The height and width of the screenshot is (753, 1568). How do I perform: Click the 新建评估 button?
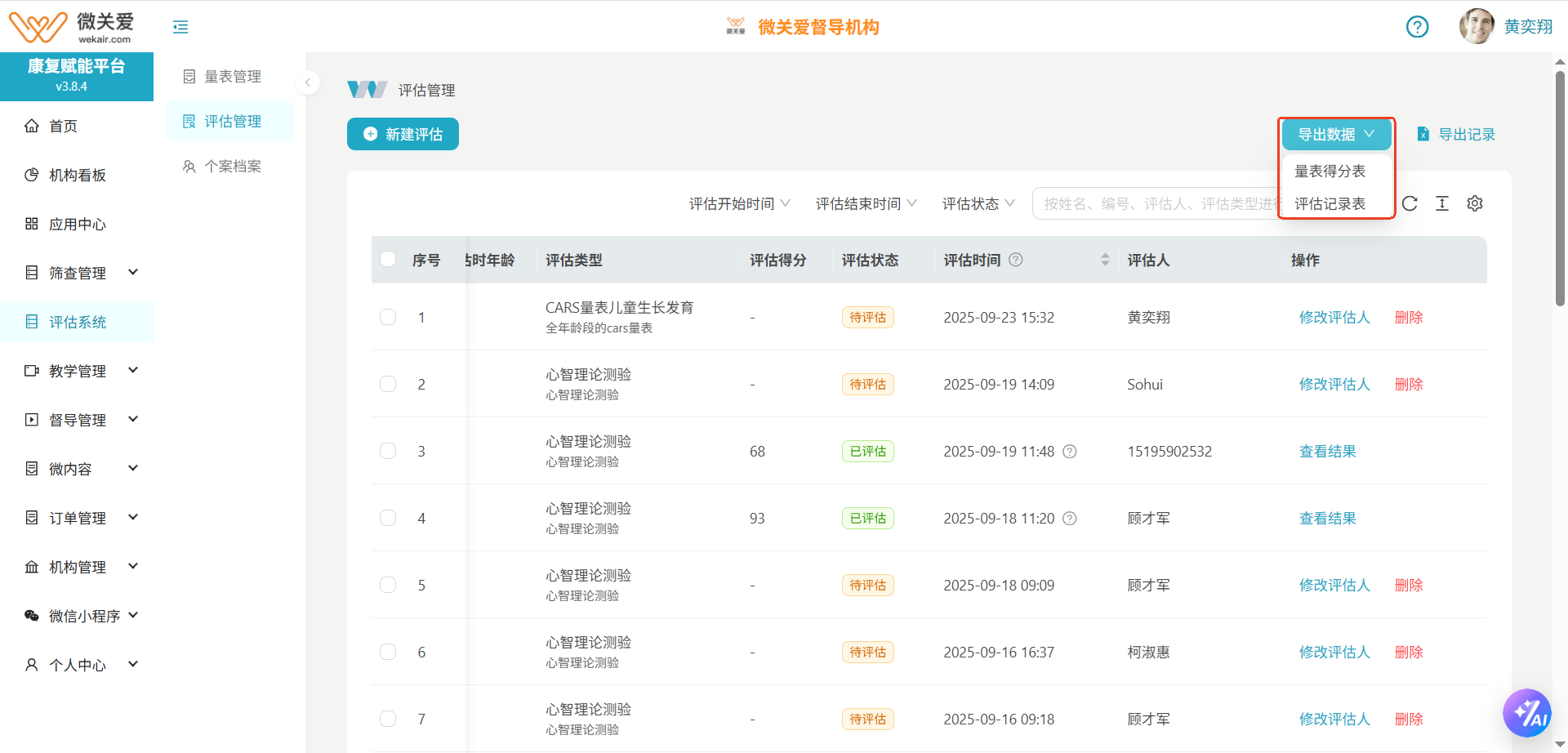(x=403, y=134)
